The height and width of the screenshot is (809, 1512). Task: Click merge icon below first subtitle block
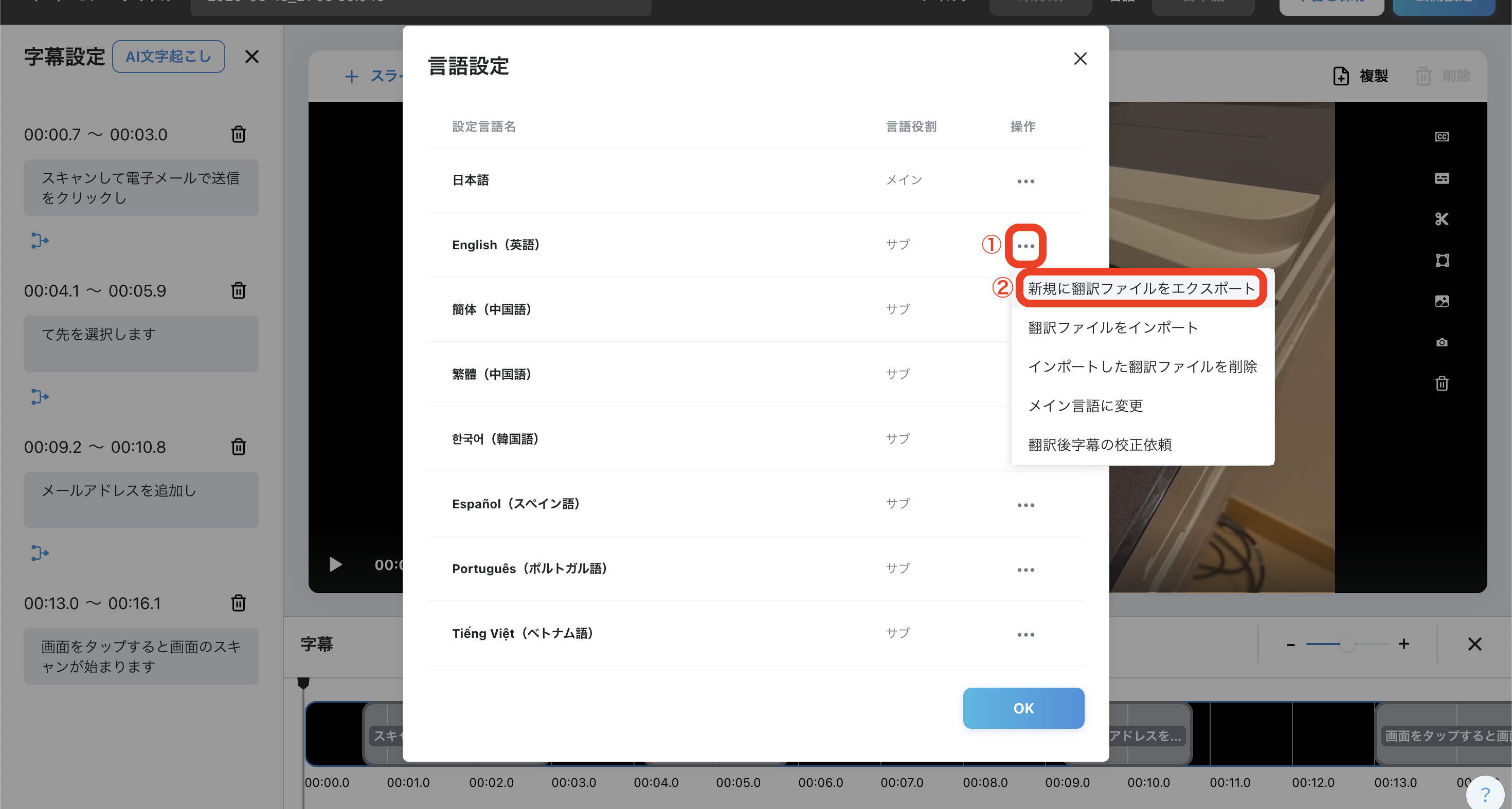(39, 241)
